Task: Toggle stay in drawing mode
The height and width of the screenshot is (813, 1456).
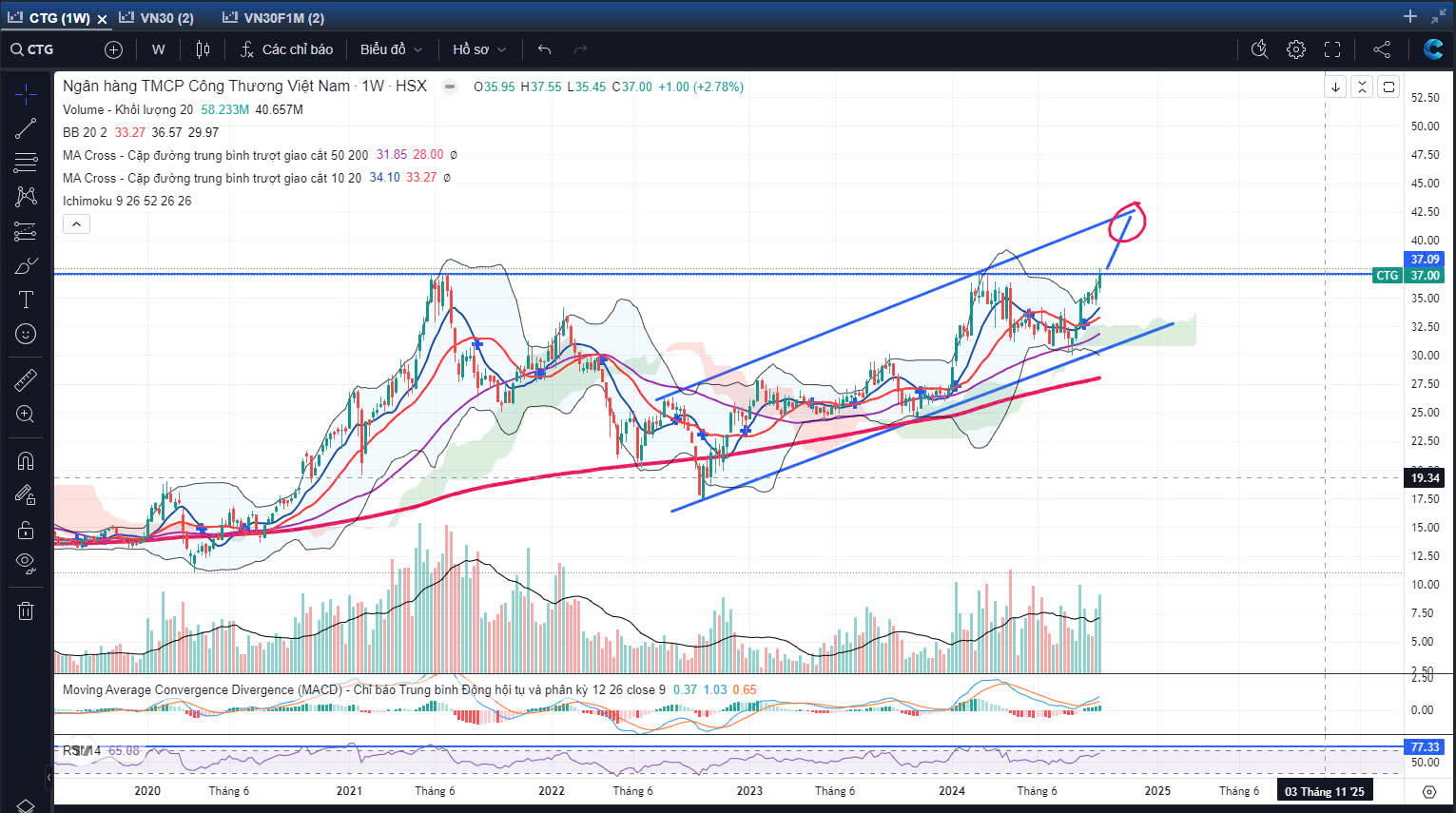Action: click(26, 495)
